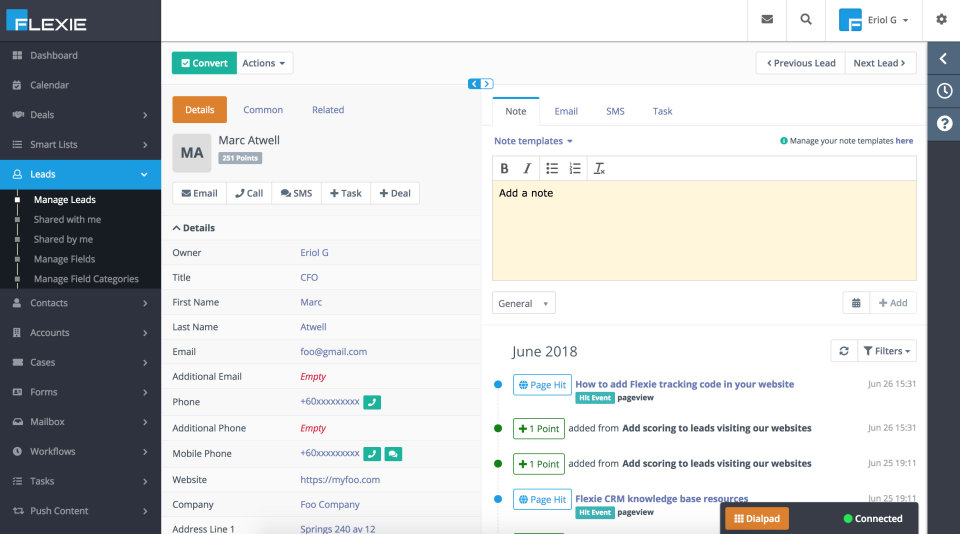Expand the Workflows sidebar menu
Screen dimensions: 960x534
tap(80, 451)
